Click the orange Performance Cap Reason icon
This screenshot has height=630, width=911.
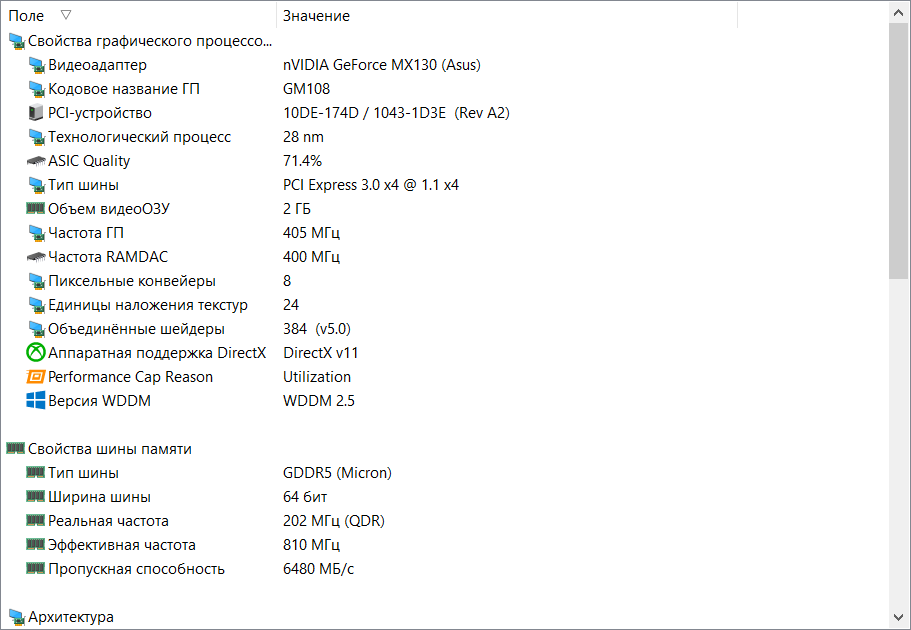(x=35, y=377)
